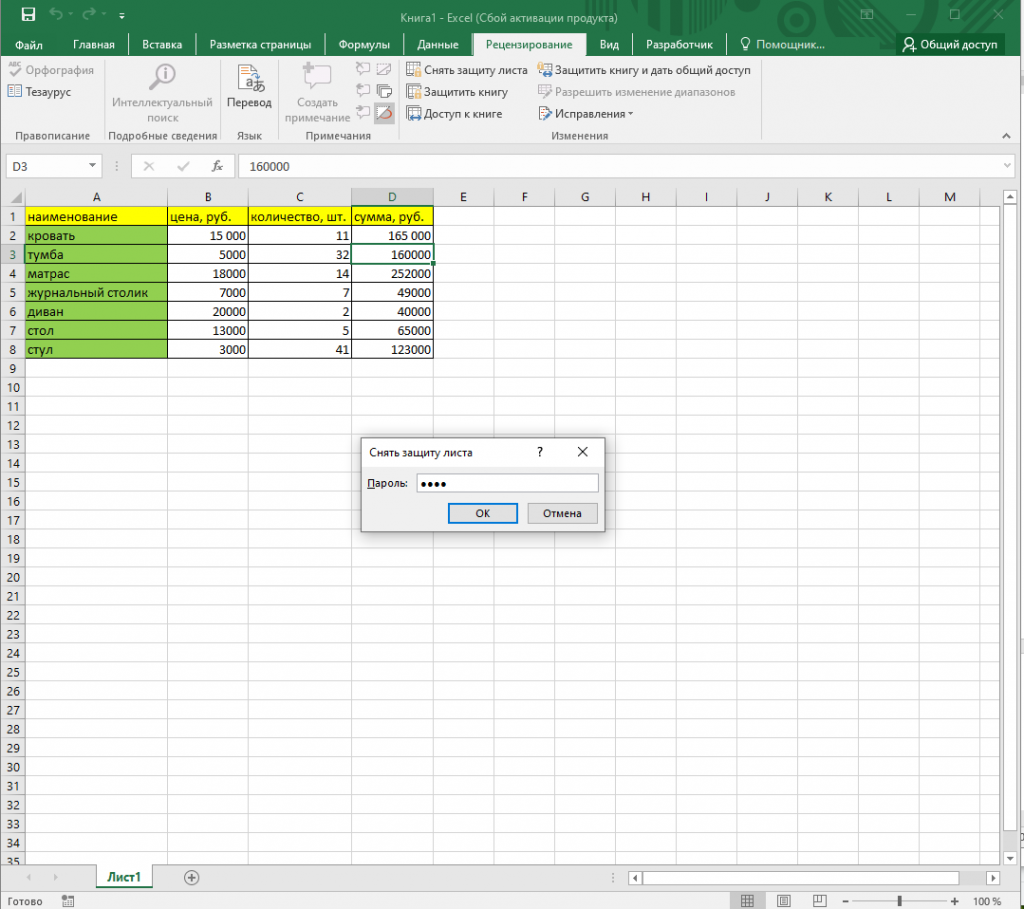Select column A header
Screen dimensions: 1024x909
click(x=96, y=197)
